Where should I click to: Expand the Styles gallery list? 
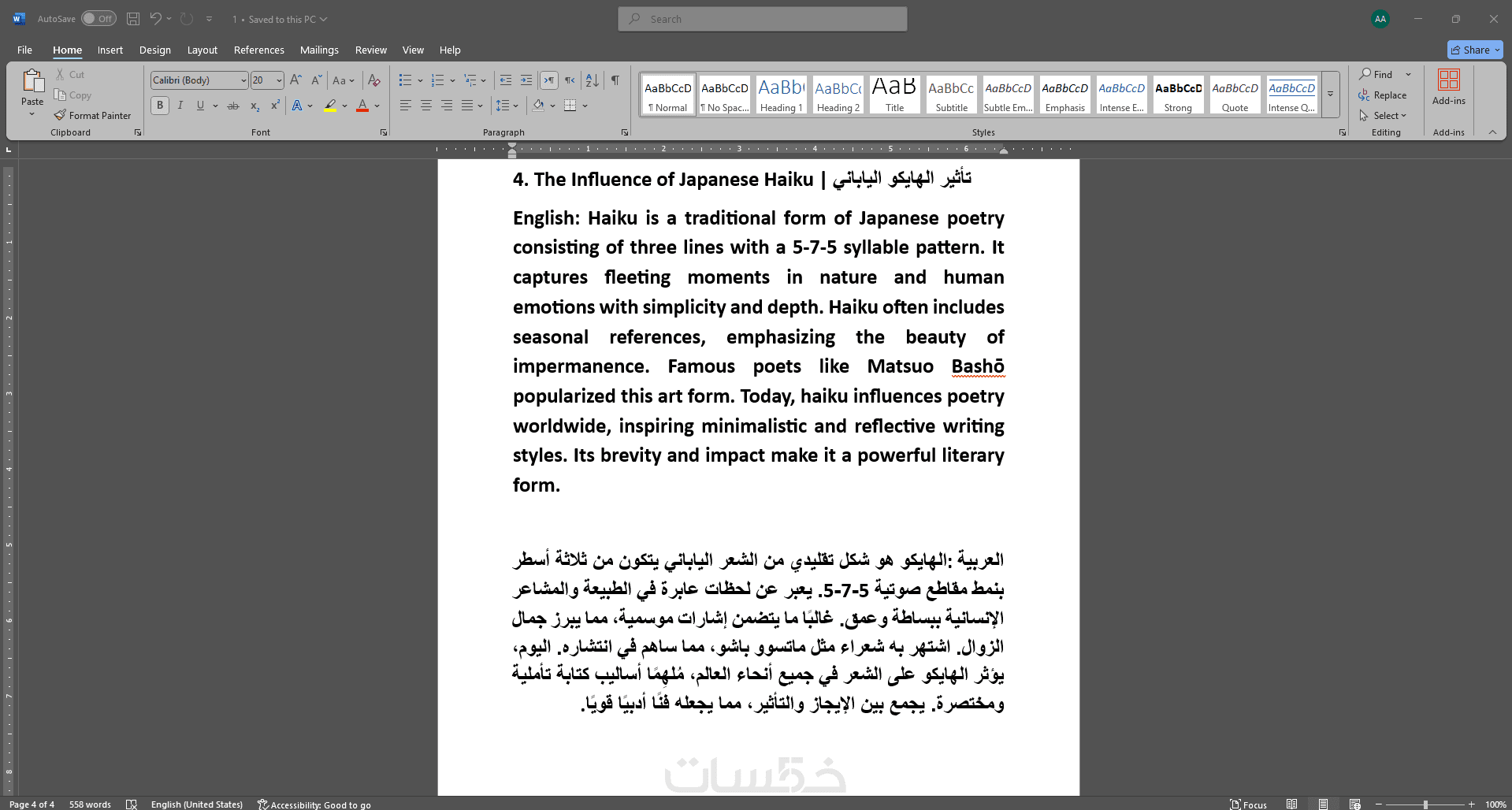click(1330, 94)
